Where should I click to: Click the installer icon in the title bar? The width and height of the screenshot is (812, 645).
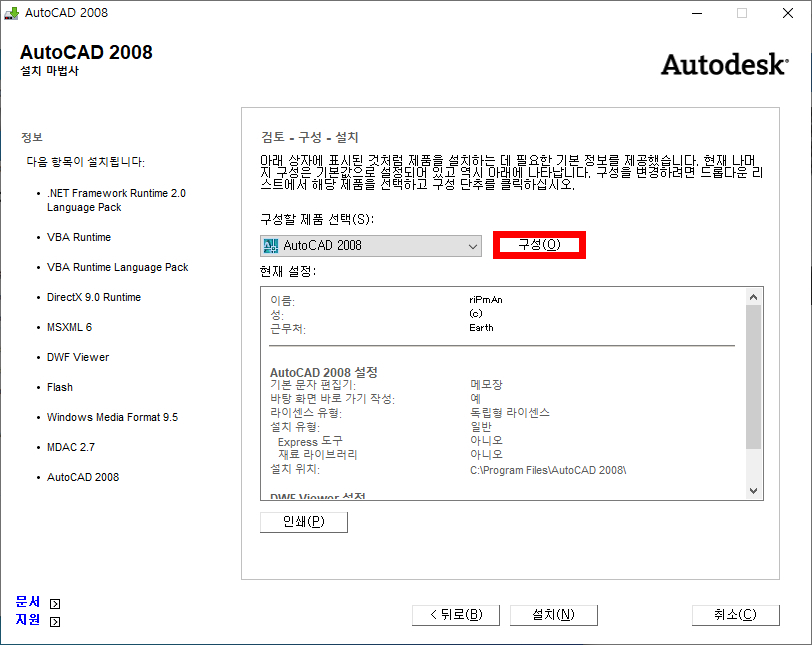11,13
